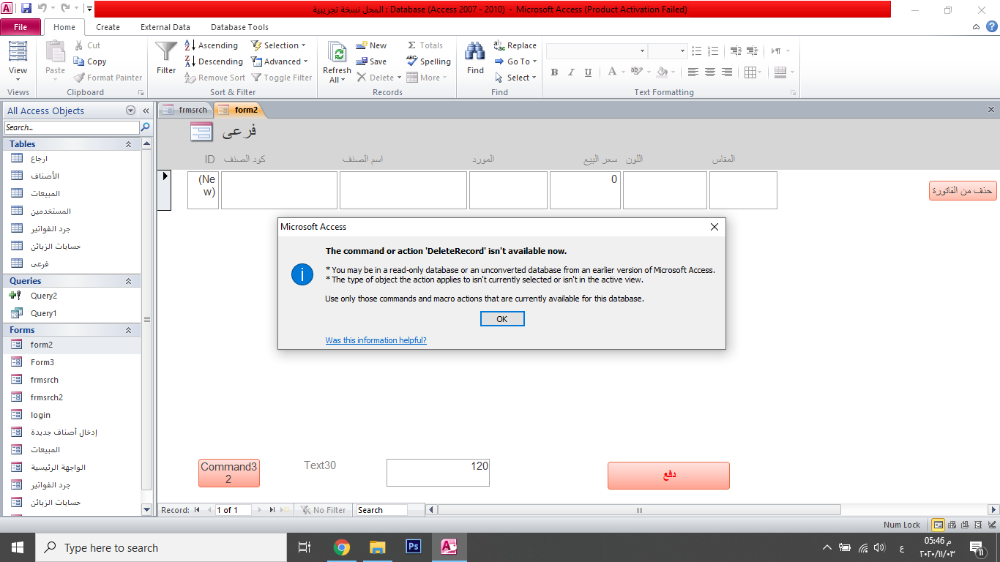Click New record in ribbon
Screen dimensions: 1000x562
pos(371,45)
